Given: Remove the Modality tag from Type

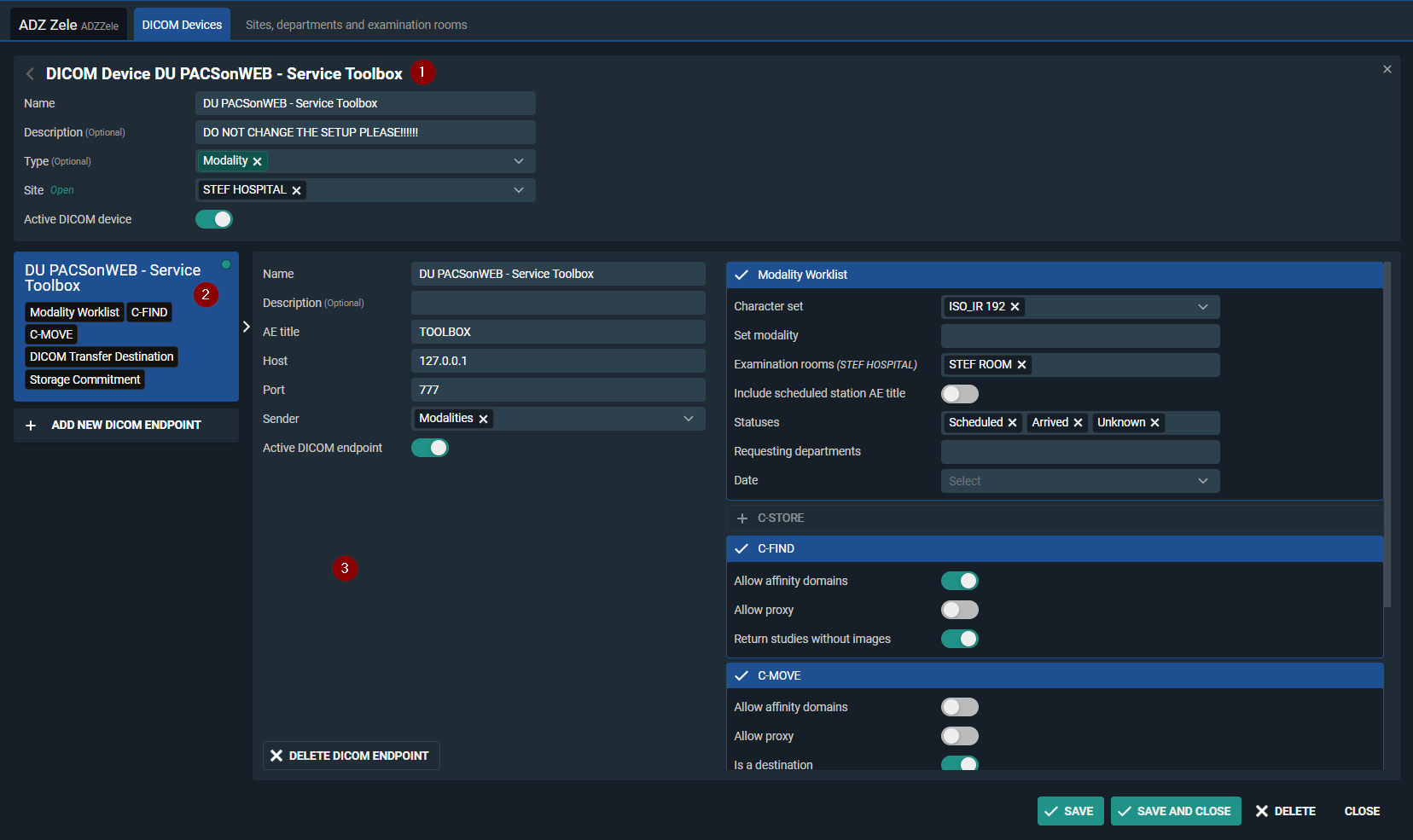Looking at the screenshot, I should tap(257, 161).
